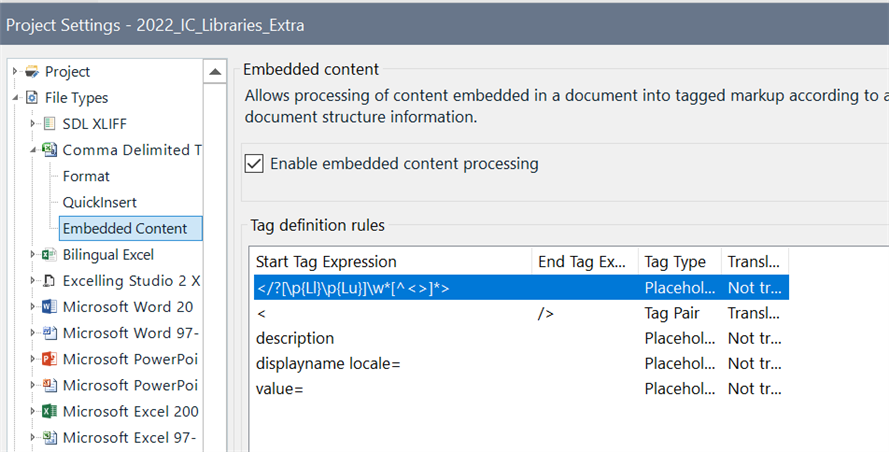The height and width of the screenshot is (452, 889).
Task: Click the Microsoft Word 97- icon
Action: pyautogui.click(x=50, y=333)
